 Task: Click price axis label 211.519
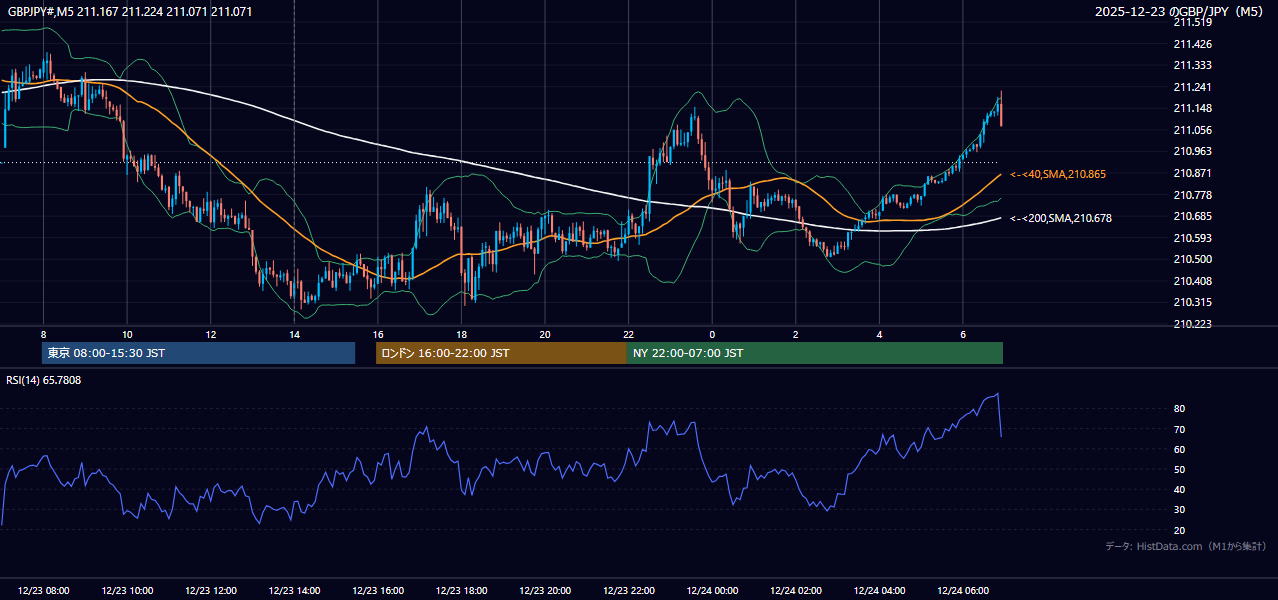(x=1192, y=22)
